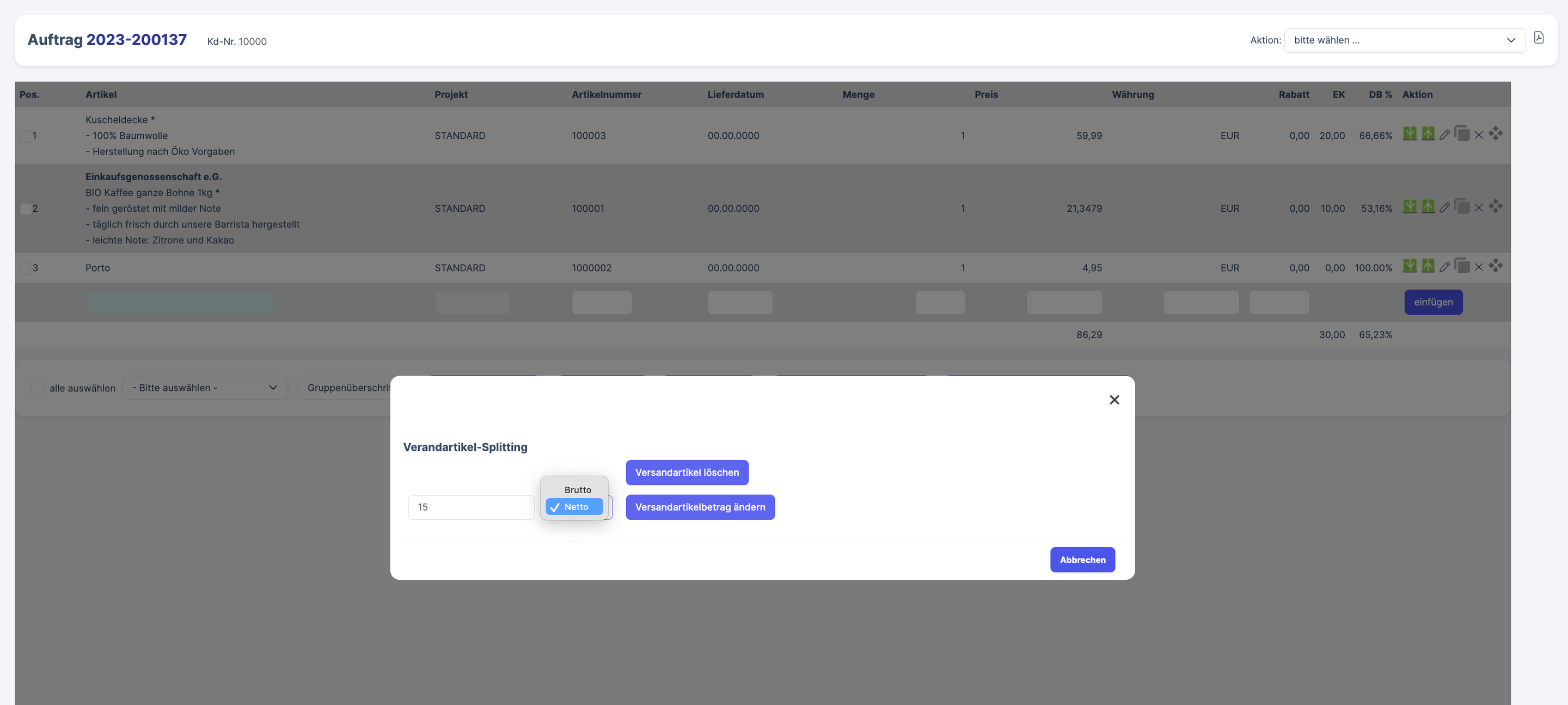The height and width of the screenshot is (705, 1568).
Task: Choose Brutto in the open dropdown list
Action: click(x=577, y=489)
